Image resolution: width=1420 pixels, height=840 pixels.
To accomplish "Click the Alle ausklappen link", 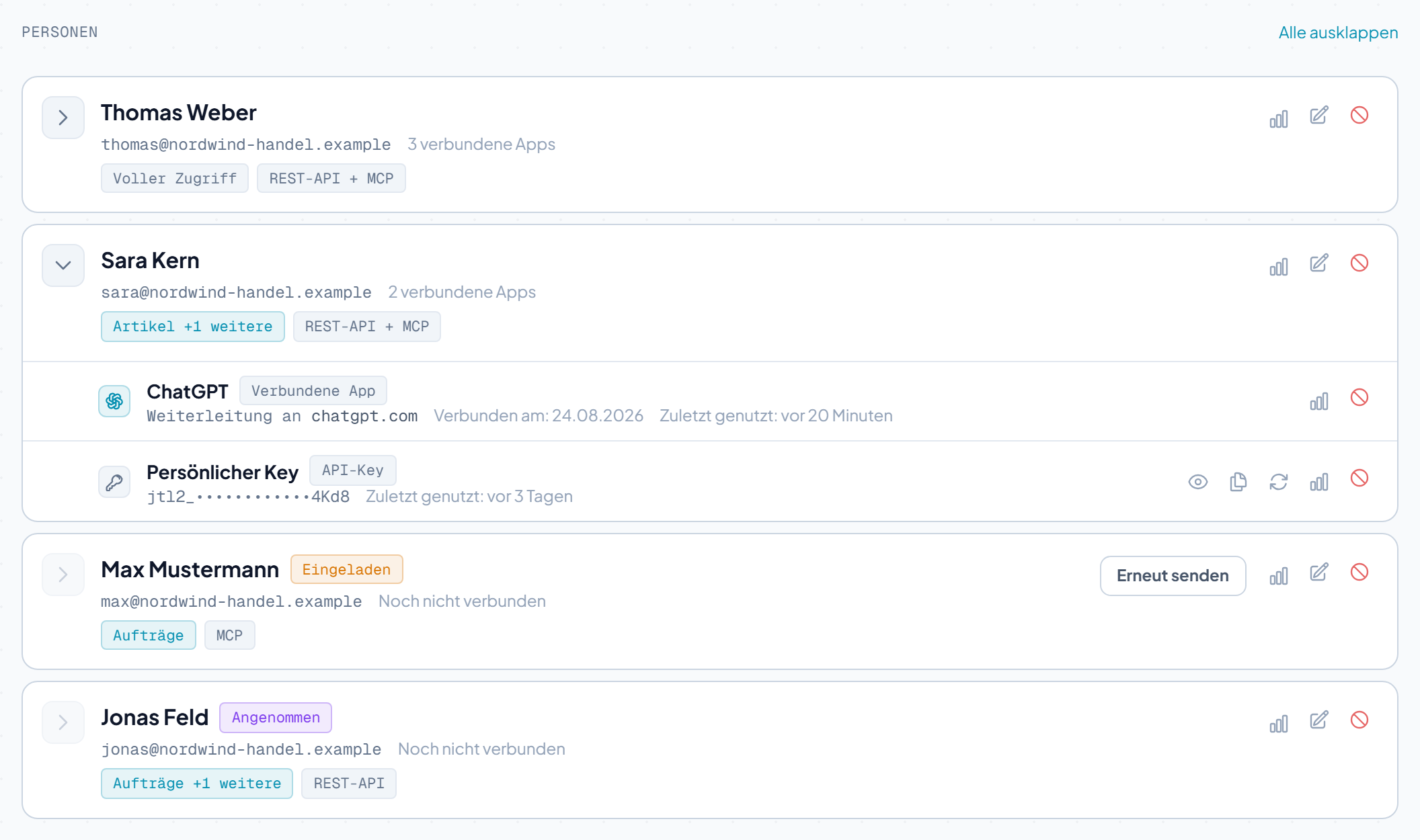I will tap(1338, 32).
